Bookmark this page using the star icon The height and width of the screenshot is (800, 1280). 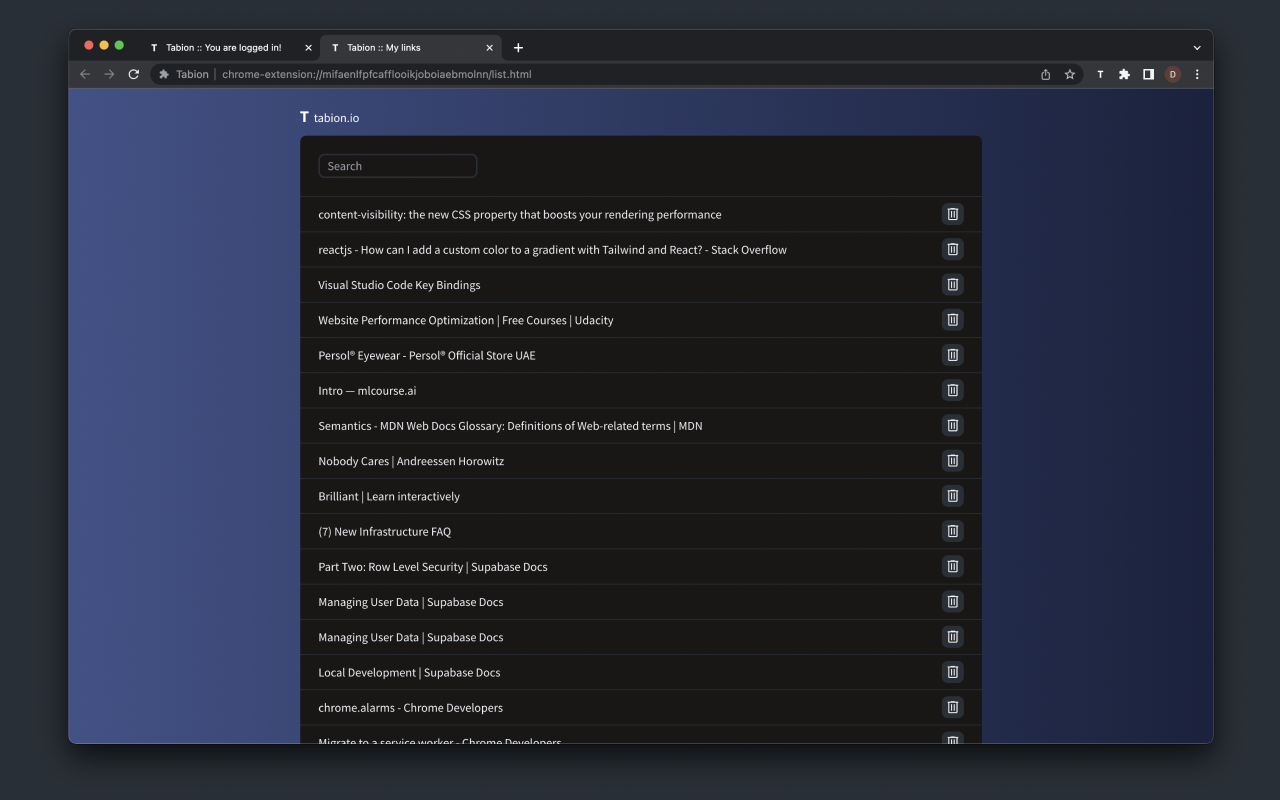1070,74
